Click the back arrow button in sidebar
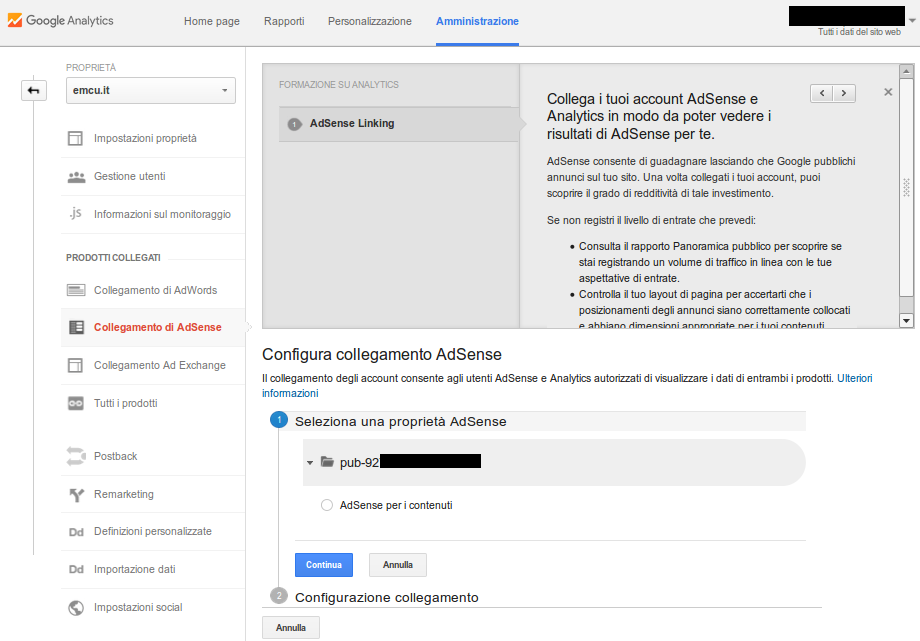 [33, 90]
